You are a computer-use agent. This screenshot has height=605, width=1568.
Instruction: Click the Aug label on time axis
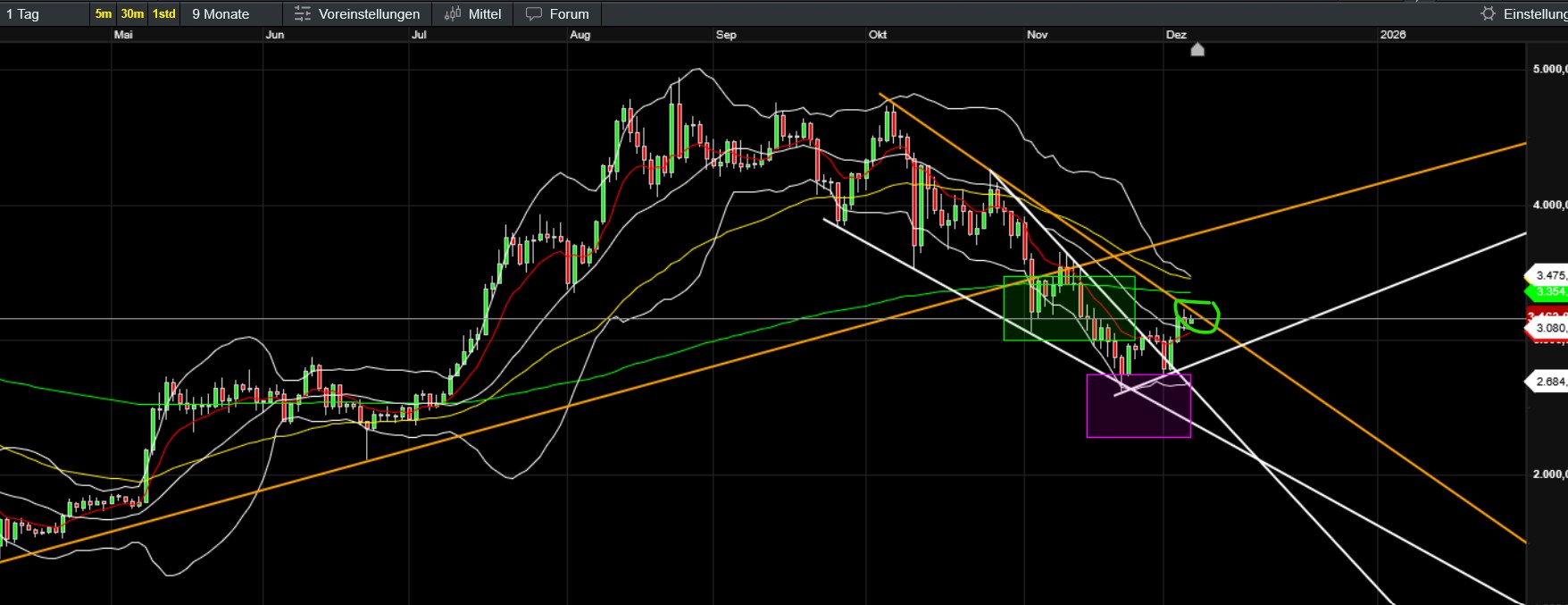[580, 34]
